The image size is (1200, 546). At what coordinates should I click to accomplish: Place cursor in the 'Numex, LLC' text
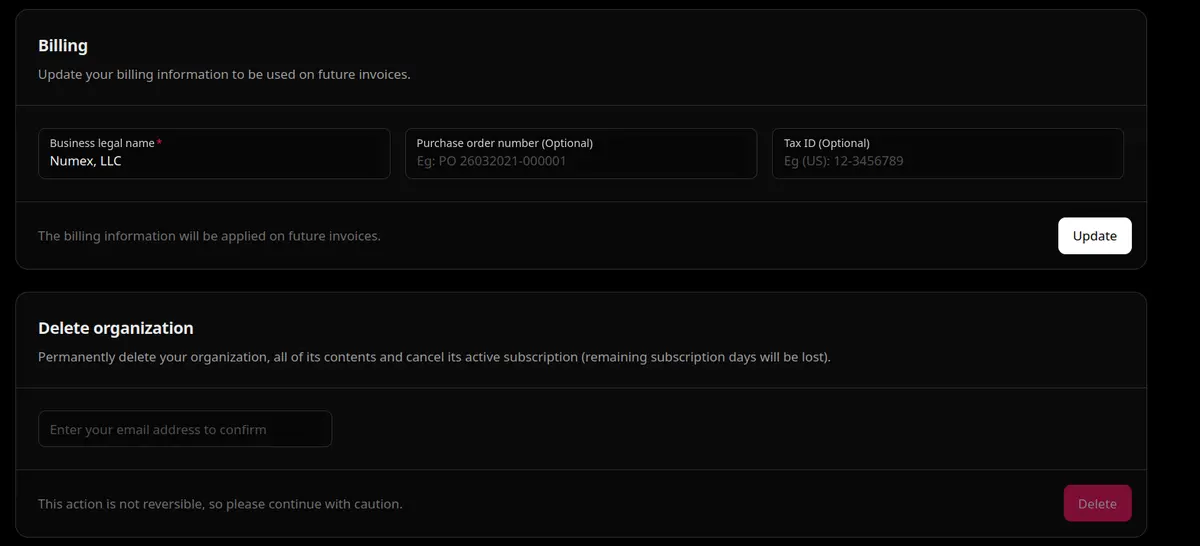[86, 161]
